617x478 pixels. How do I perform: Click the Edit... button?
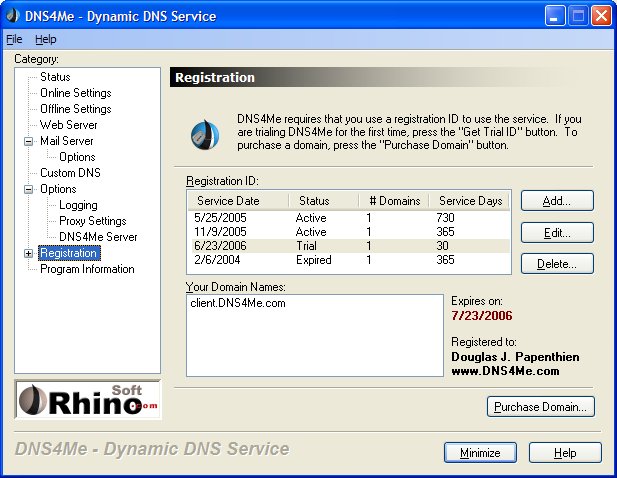click(557, 233)
